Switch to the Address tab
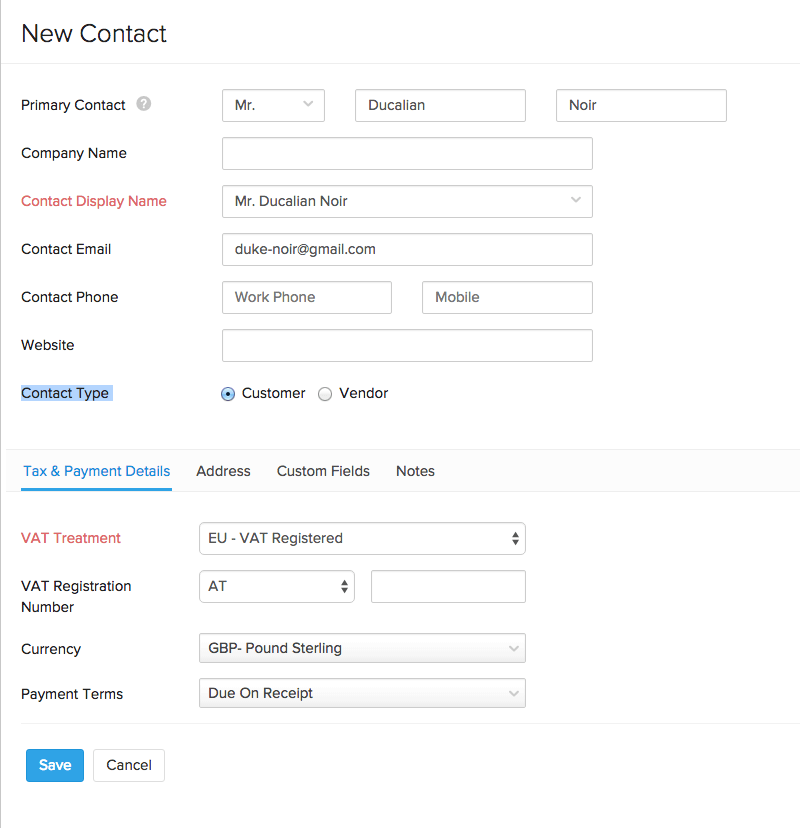 pyautogui.click(x=223, y=471)
